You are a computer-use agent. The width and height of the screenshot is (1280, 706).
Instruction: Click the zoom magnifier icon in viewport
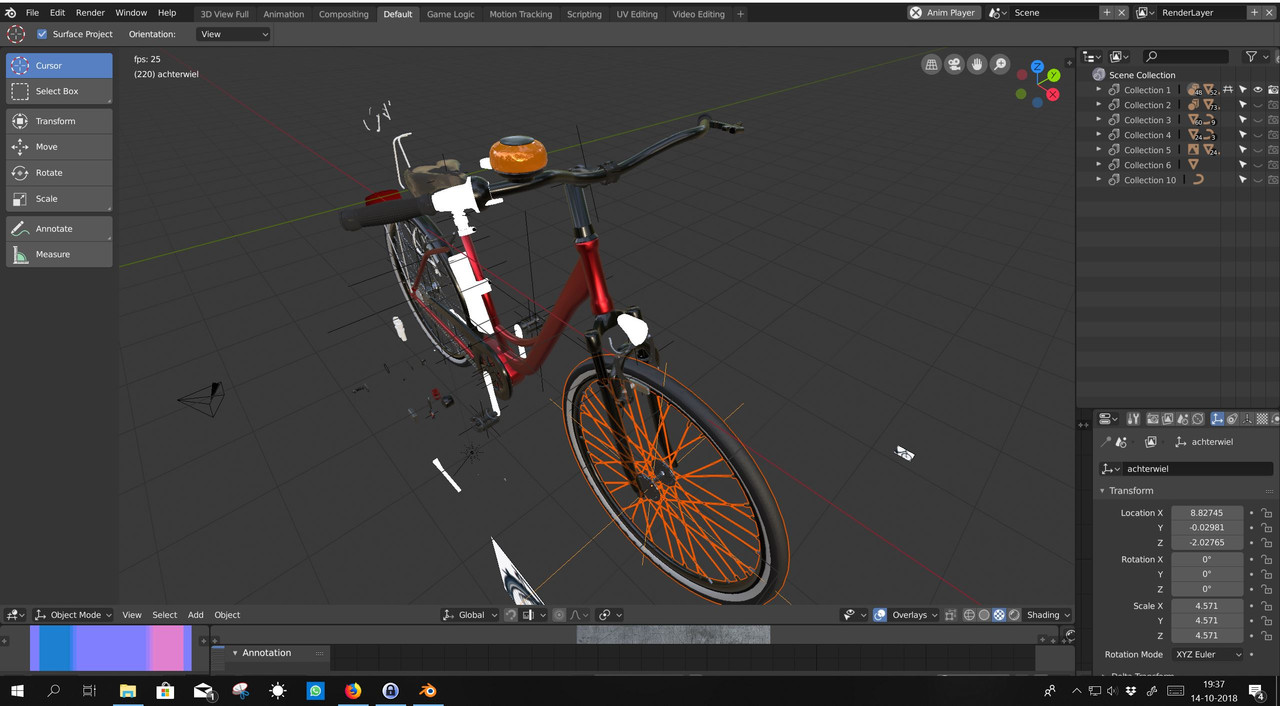(x=1000, y=64)
